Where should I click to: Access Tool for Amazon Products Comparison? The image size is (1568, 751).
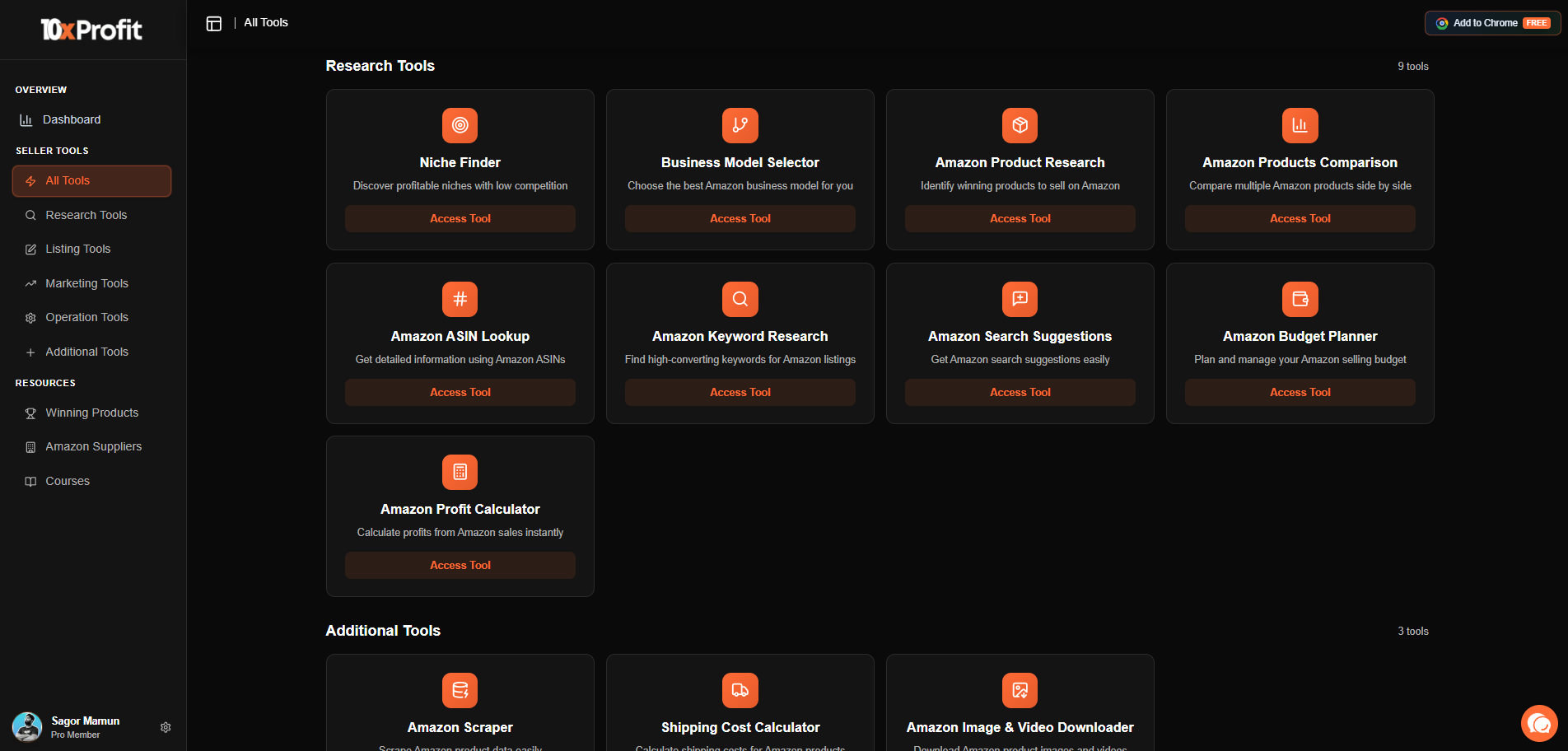pos(1300,218)
